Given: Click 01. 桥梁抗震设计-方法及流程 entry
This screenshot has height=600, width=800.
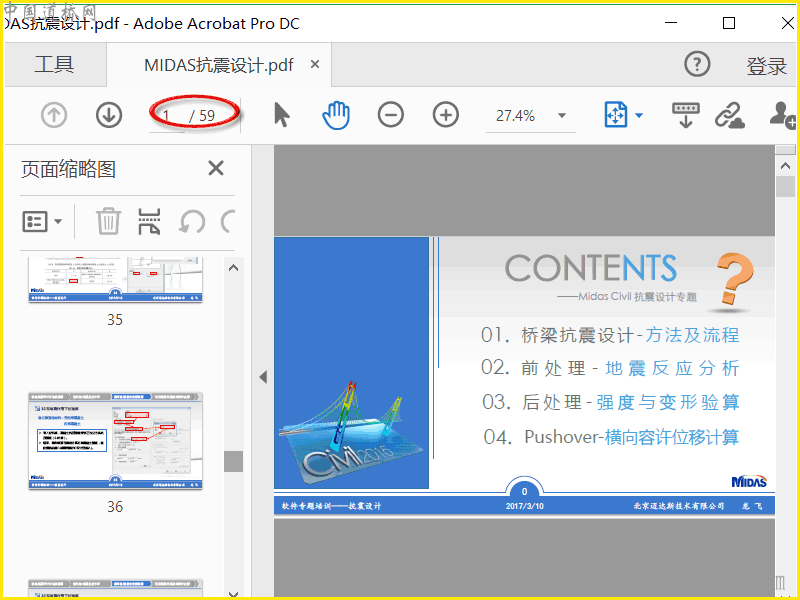Looking at the screenshot, I should 610,335.
